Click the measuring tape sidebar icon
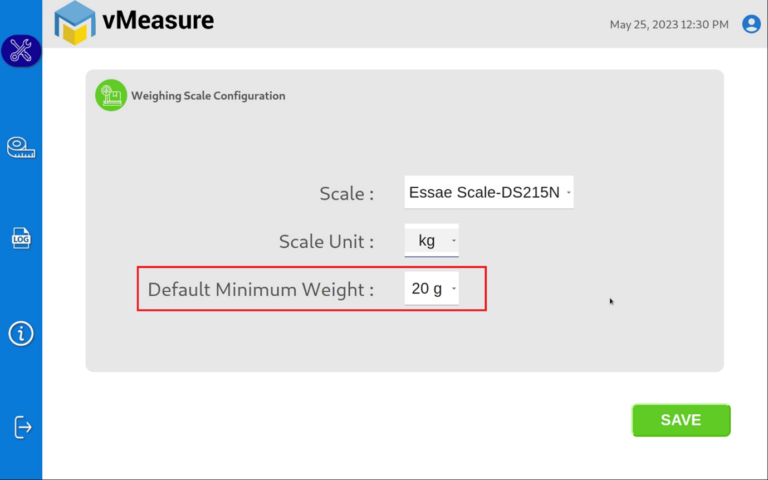 click(x=21, y=147)
